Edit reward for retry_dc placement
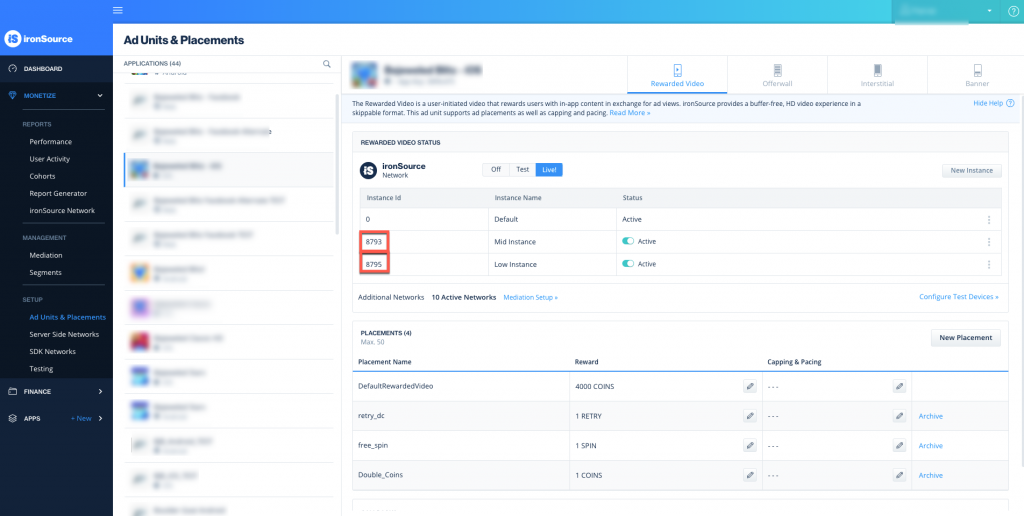1024x516 pixels. 750,415
